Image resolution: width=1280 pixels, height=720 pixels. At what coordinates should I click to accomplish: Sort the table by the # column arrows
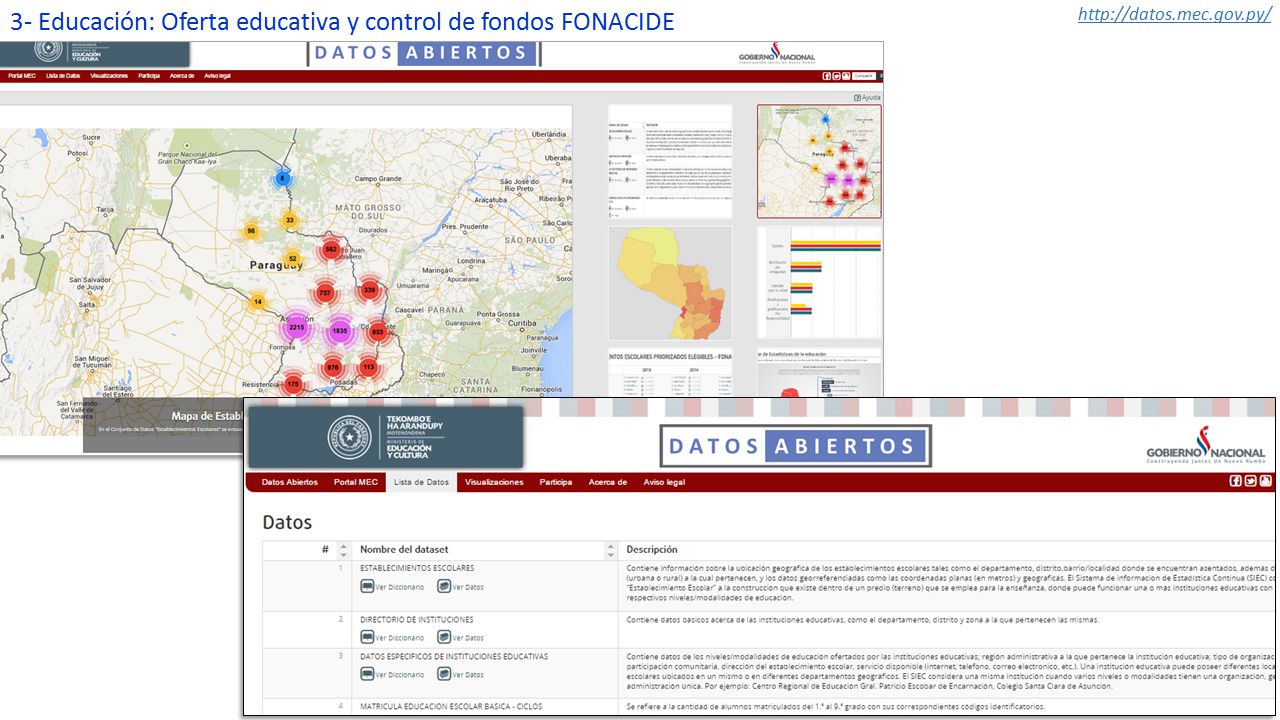pyautogui.click(x=344, y=549)
